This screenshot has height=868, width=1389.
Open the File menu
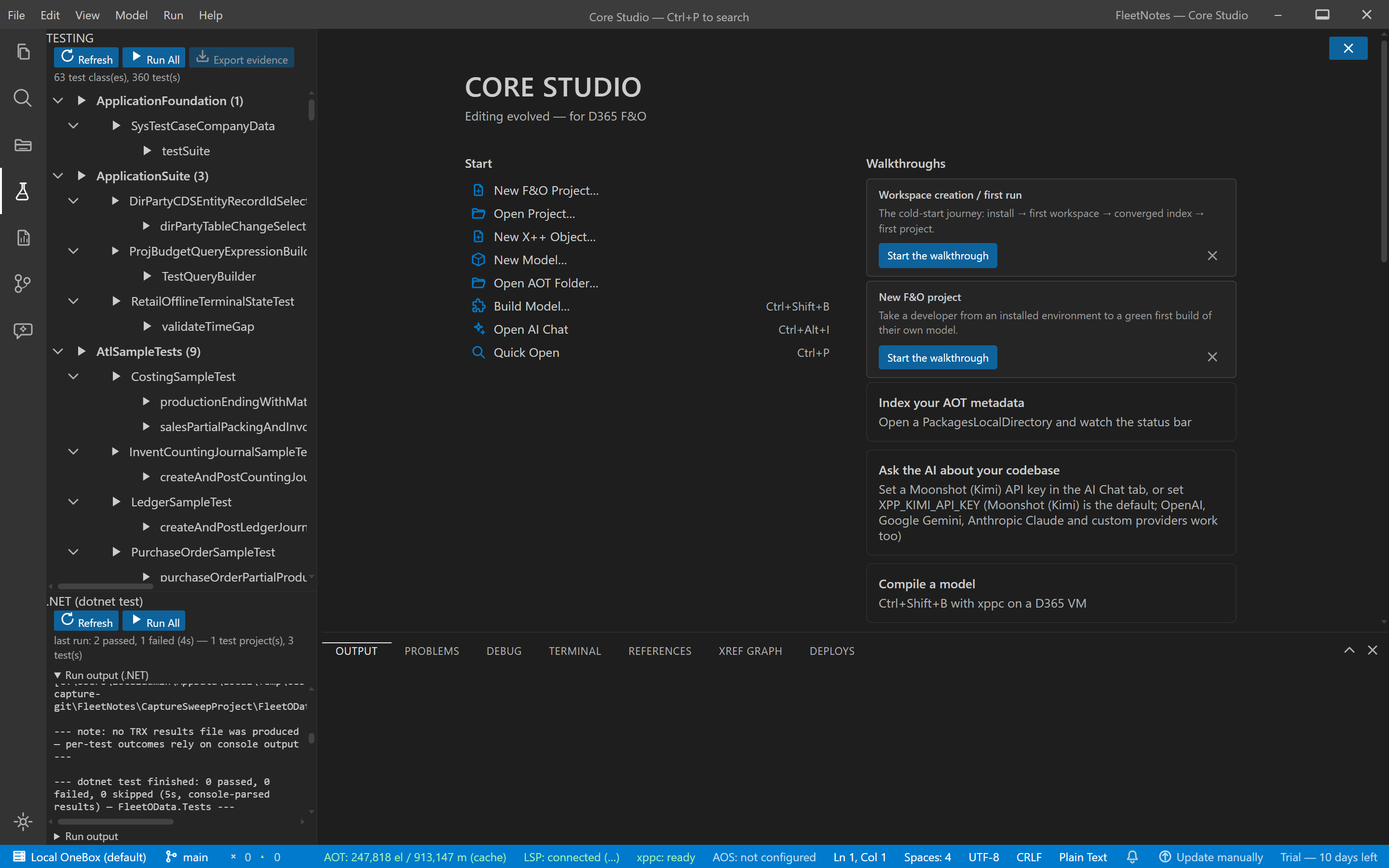click(x=16, y=15)
